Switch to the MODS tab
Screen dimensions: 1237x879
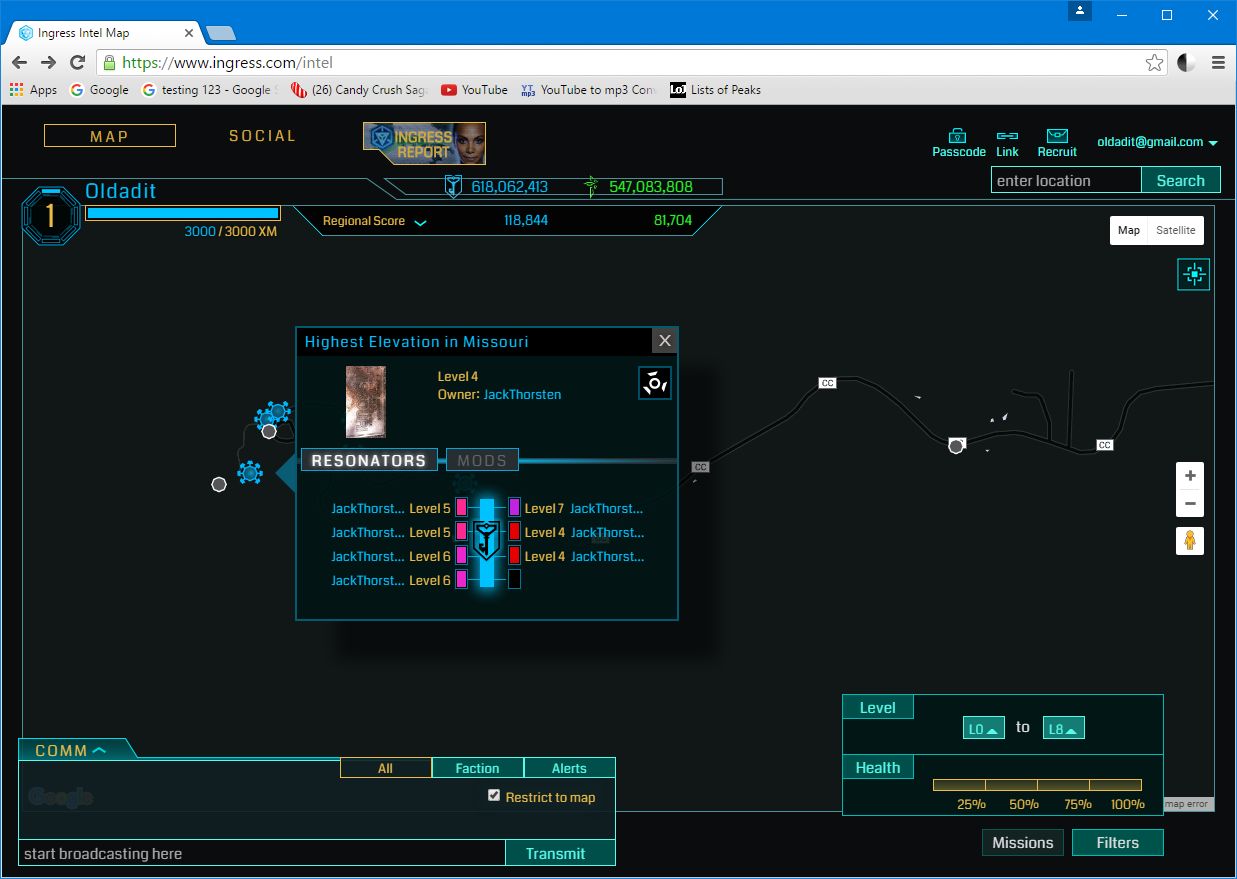tap(482, 460)
